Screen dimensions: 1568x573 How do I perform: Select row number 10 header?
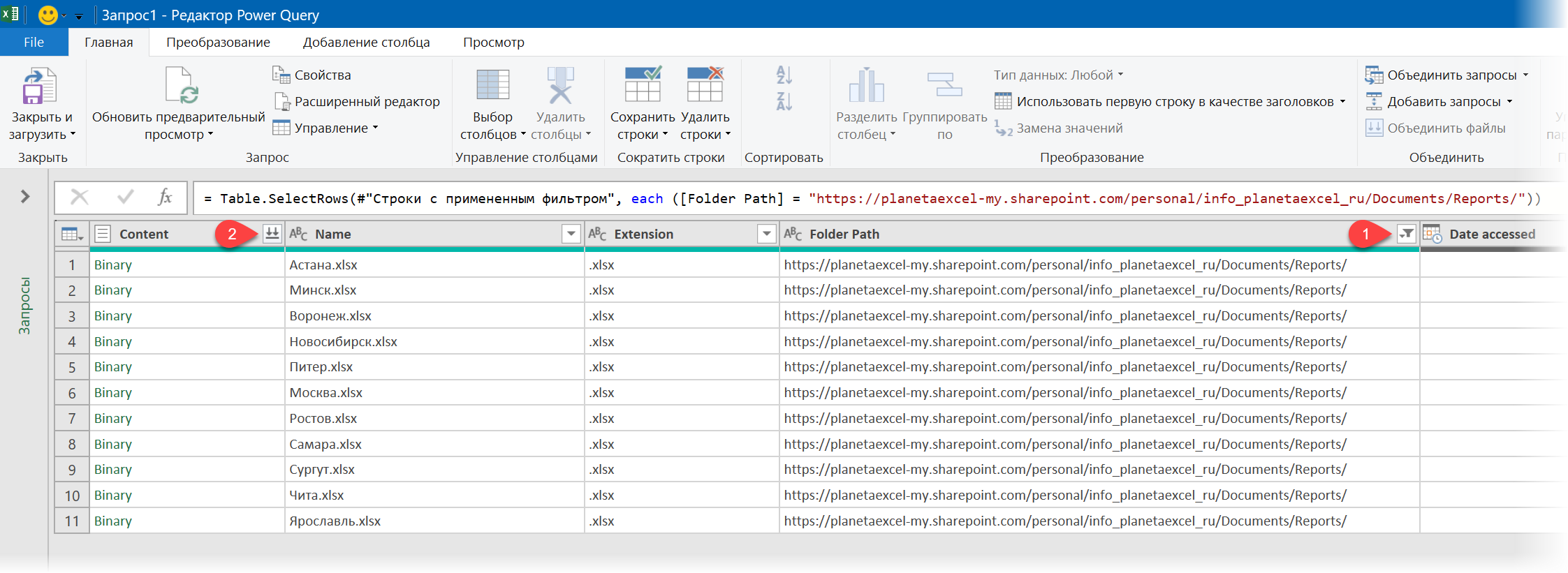coord(72,495)
